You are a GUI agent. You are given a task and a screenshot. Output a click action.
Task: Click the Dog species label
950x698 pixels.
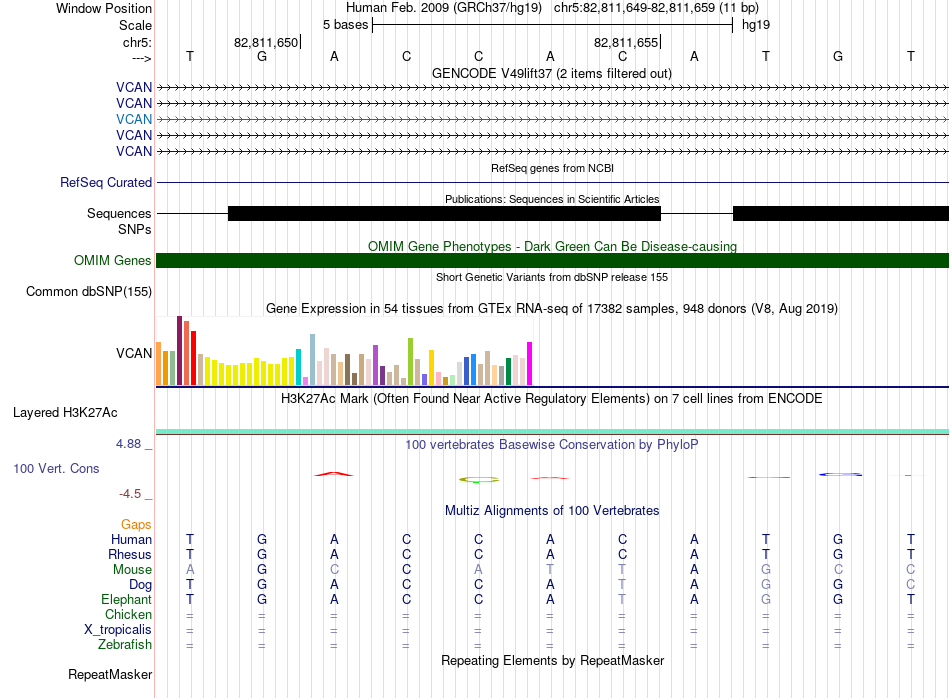(140, 585)
